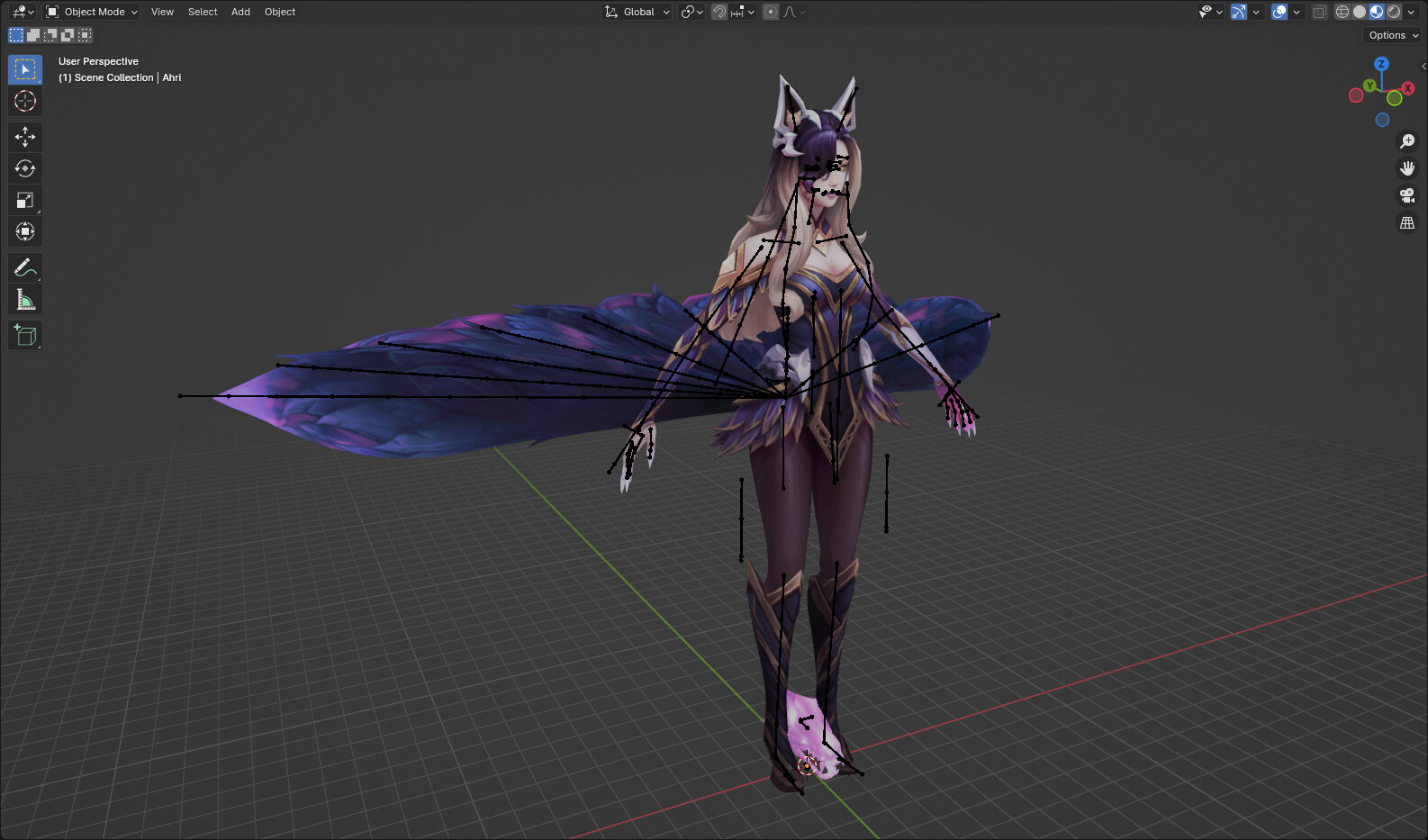Click the X axis on navigation gizmo
The image size is (1428, 840).
(x=1408, y=88)
